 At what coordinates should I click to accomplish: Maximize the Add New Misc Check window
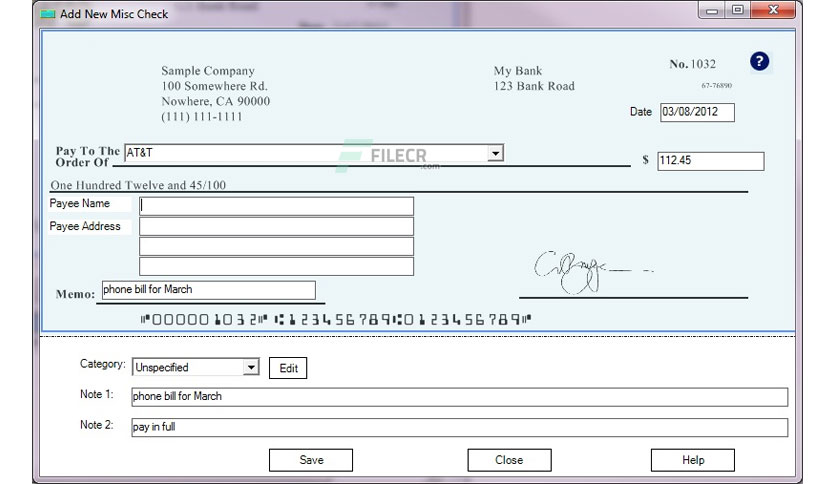pos(738,10)
